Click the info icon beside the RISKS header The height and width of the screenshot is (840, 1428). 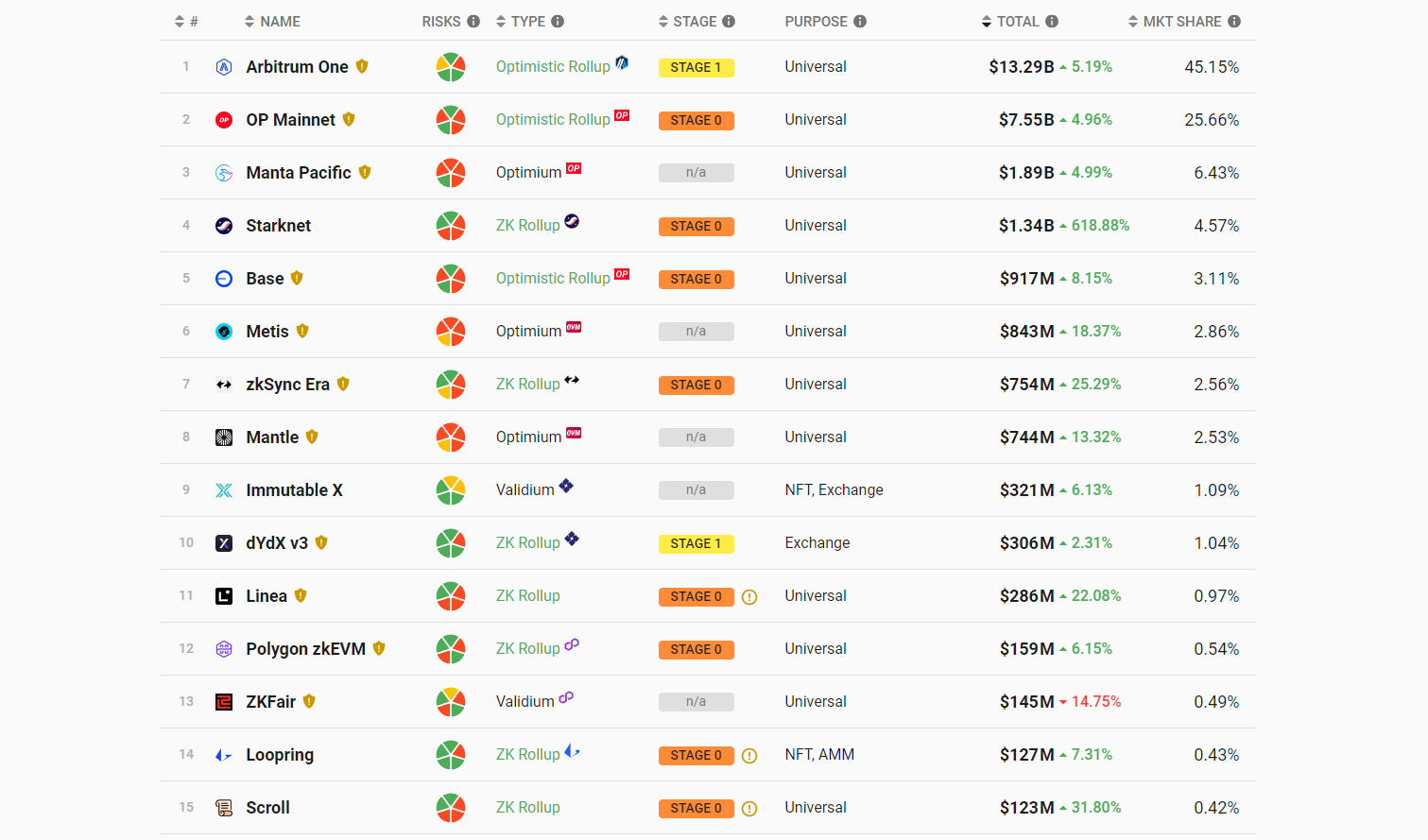pyautogui.click(x=473, y=22)
